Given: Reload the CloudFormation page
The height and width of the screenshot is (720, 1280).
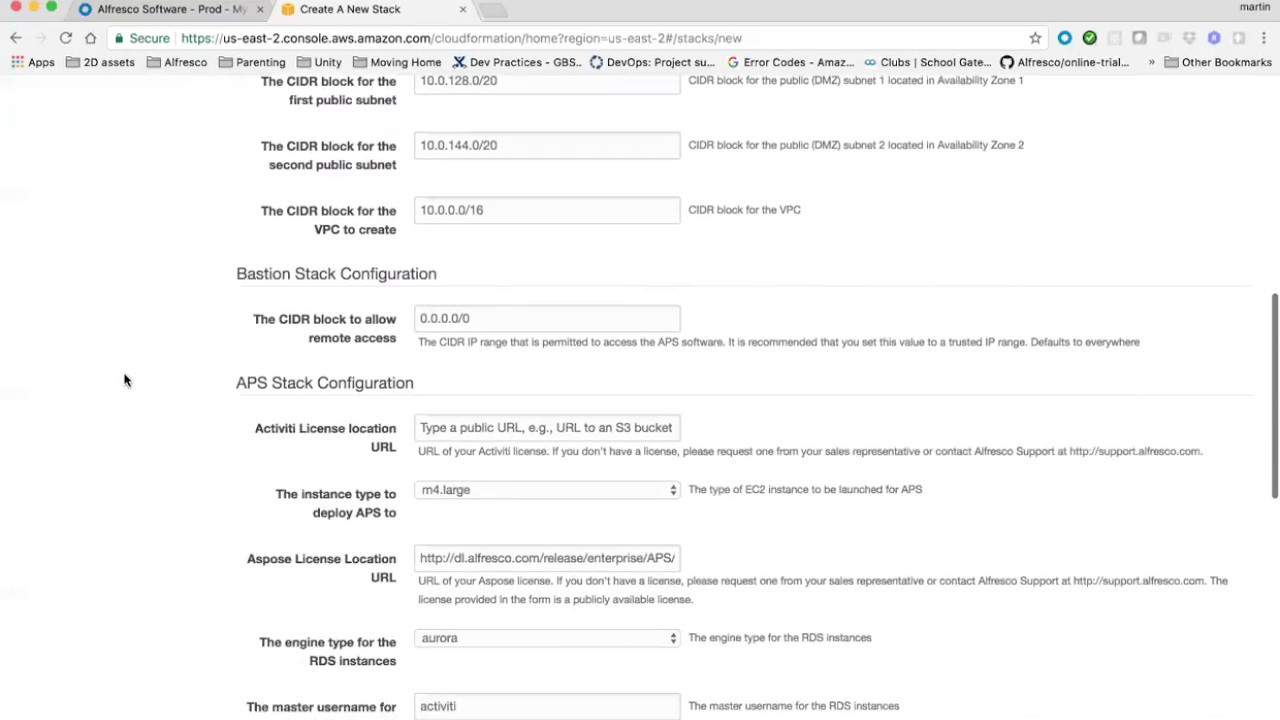Looking at the screenshot, I should (65, 38).
